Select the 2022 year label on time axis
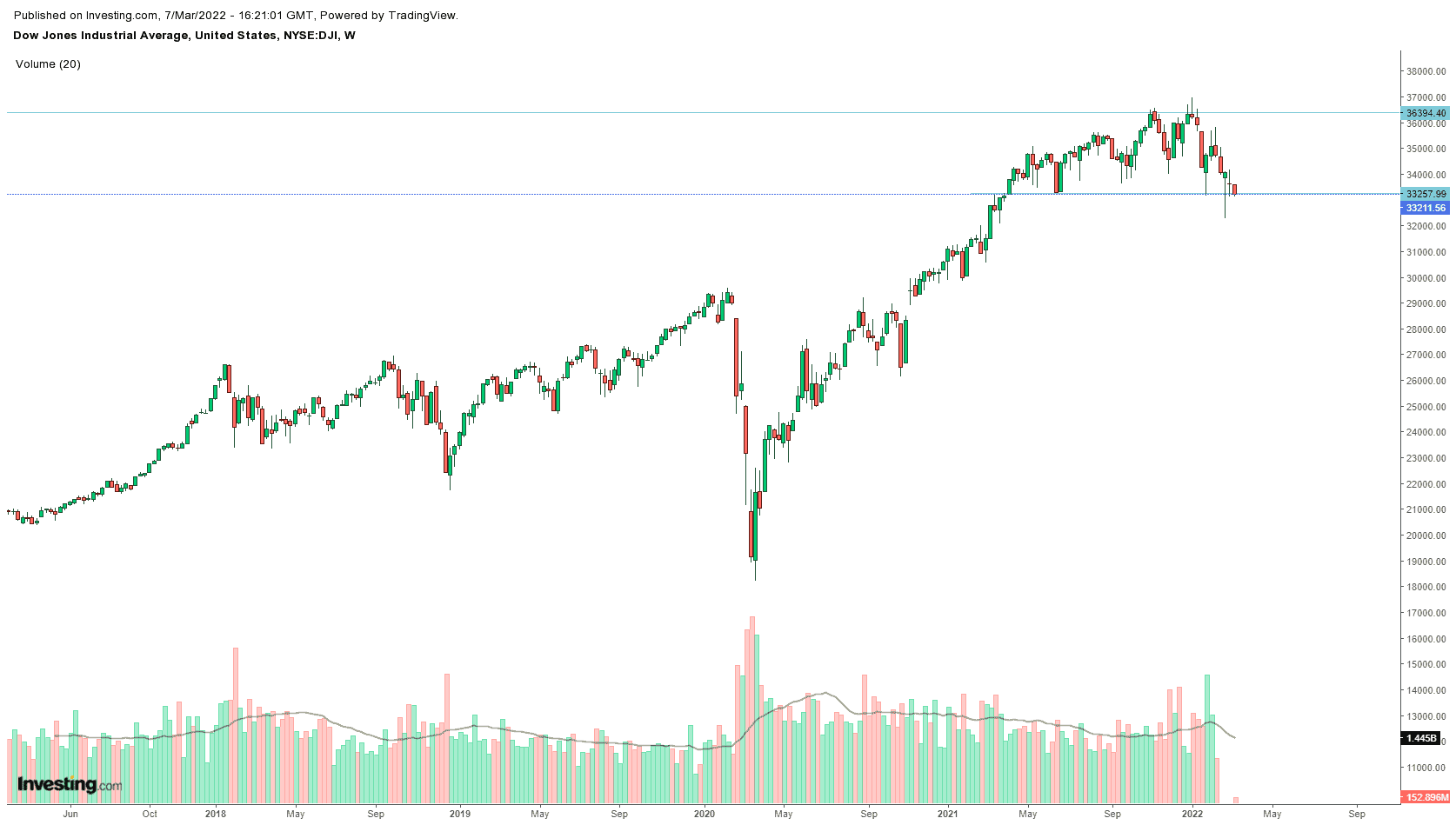 pyautogui.click(x=1192, y=815)
